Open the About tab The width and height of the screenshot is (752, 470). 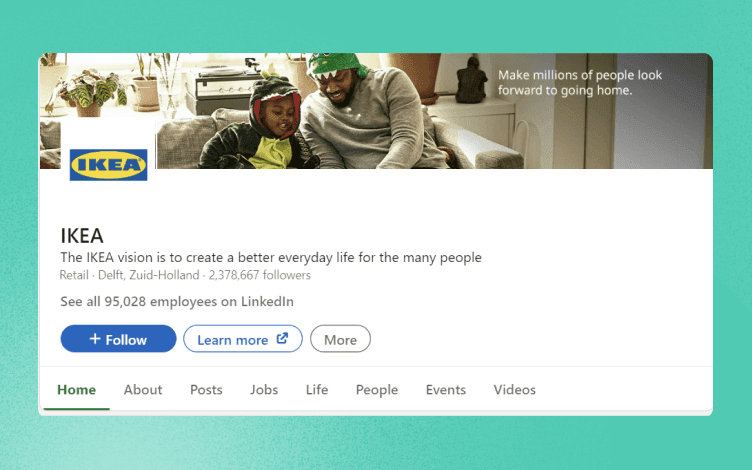point(143,389)
